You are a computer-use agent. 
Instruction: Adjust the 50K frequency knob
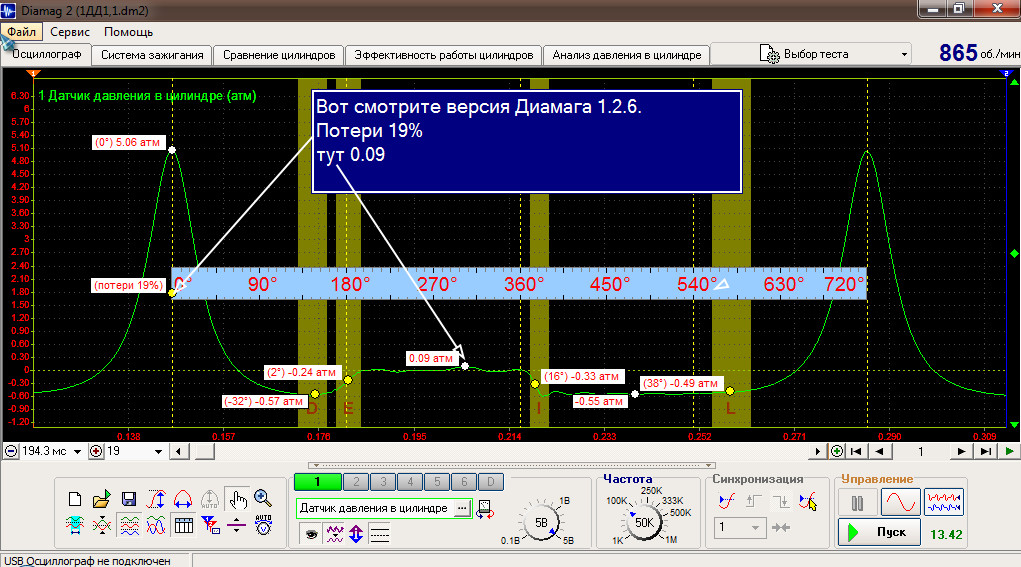tap(644, 522)
